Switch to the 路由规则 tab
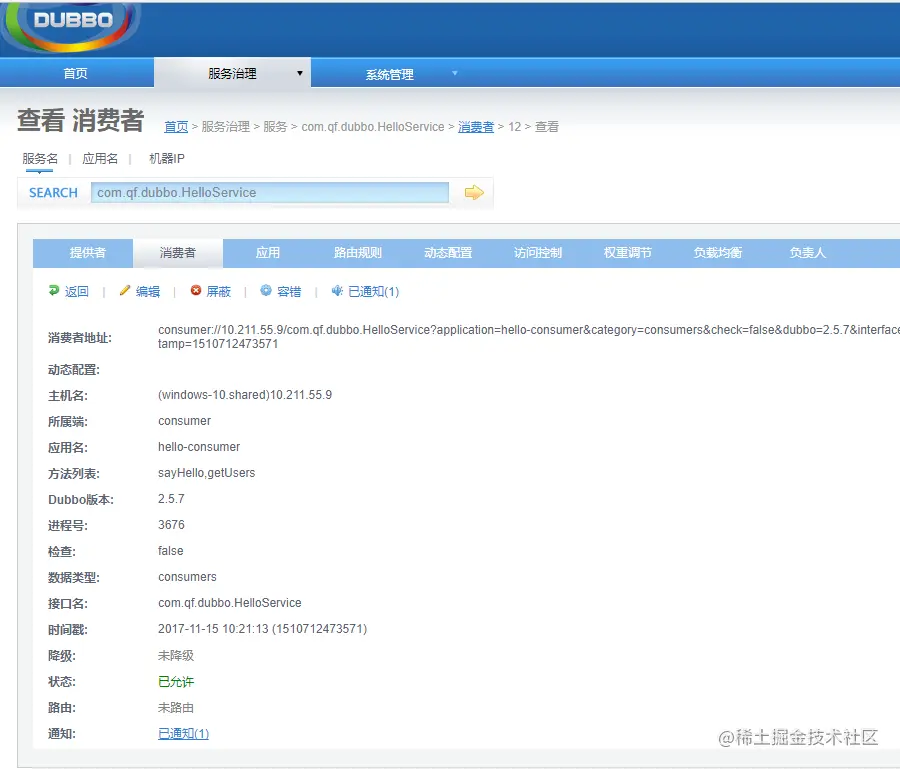Viewport: 900px width, 769px height. click(358, 253)
